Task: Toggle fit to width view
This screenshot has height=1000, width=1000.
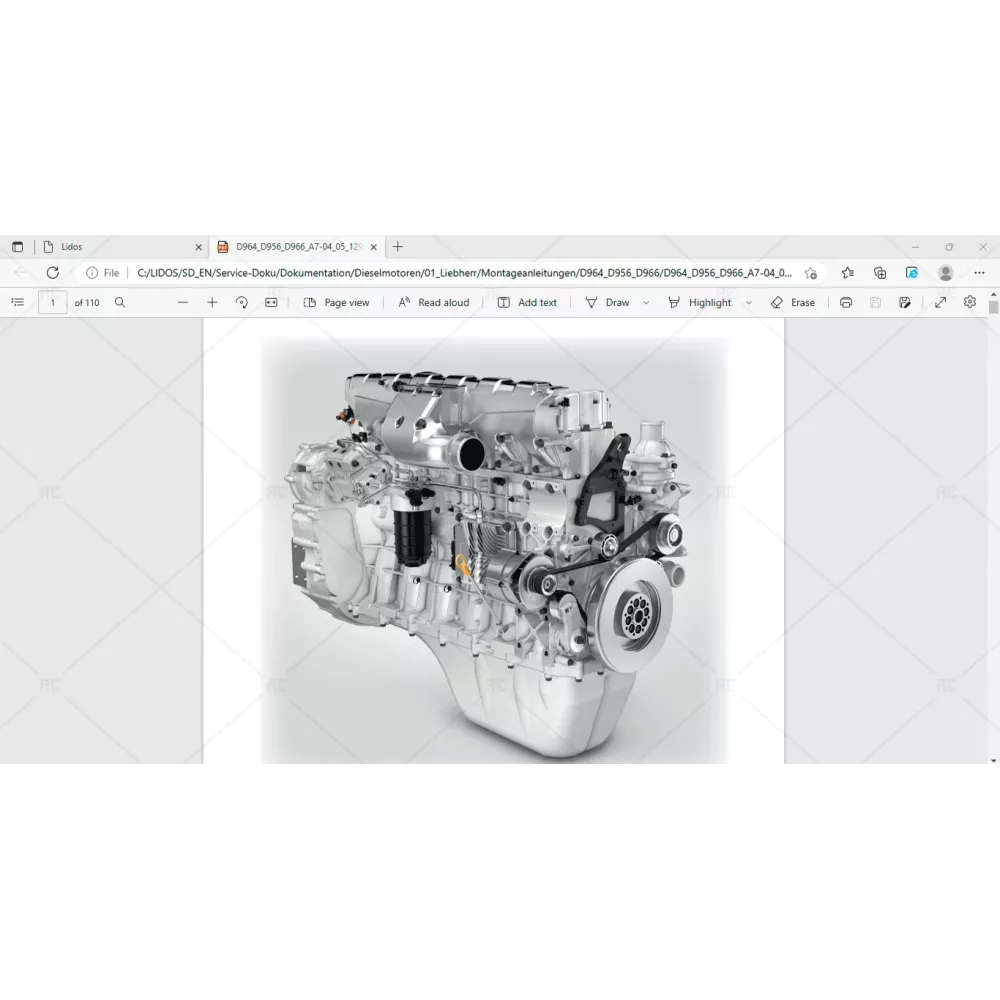Action: pos(271,302)
